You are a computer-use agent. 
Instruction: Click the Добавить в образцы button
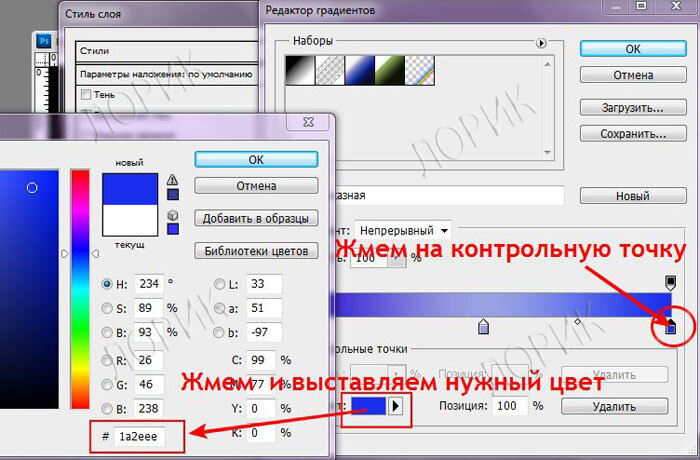pyautogui.click(x=256, y=218)
